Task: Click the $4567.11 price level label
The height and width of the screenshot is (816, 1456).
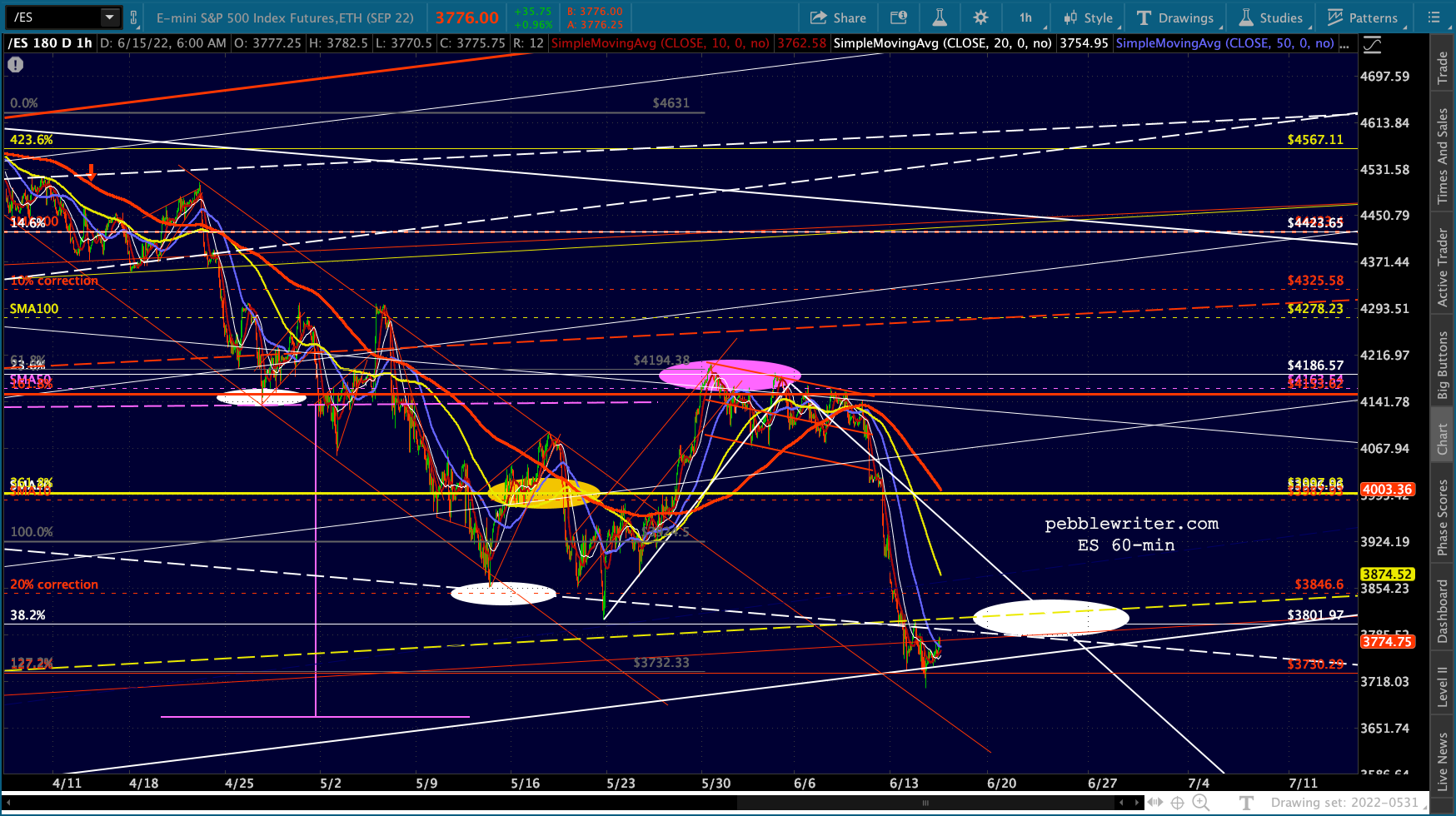Action: [1315, 140]
